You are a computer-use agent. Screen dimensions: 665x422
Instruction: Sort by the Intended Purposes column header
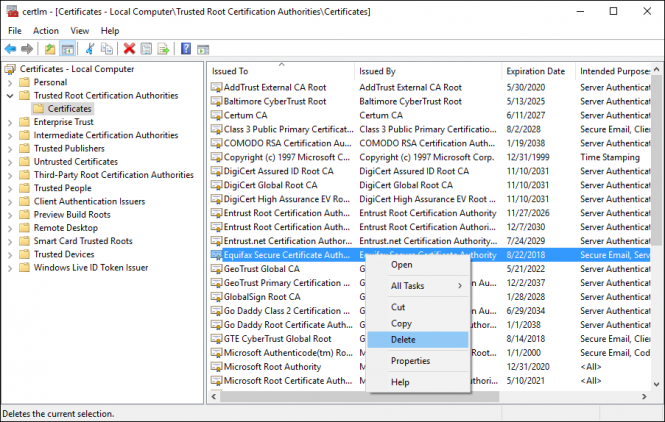pyautogui.click(x=613, y=71)
